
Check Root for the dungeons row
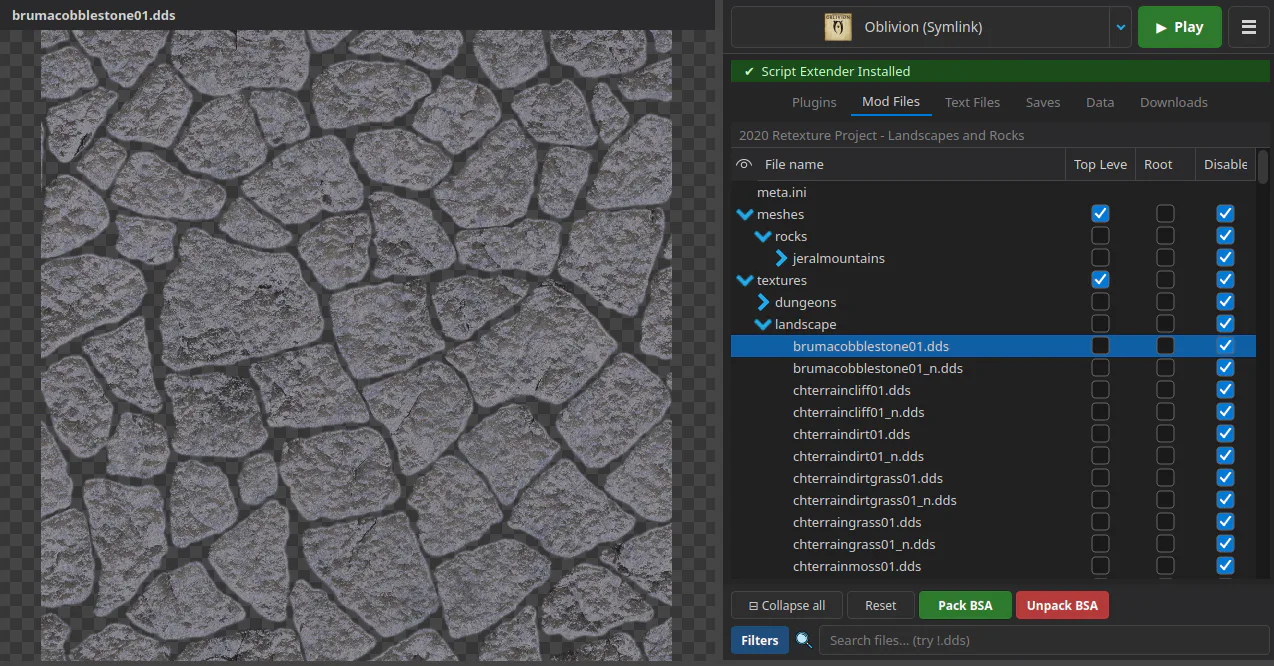(1165, 302)
